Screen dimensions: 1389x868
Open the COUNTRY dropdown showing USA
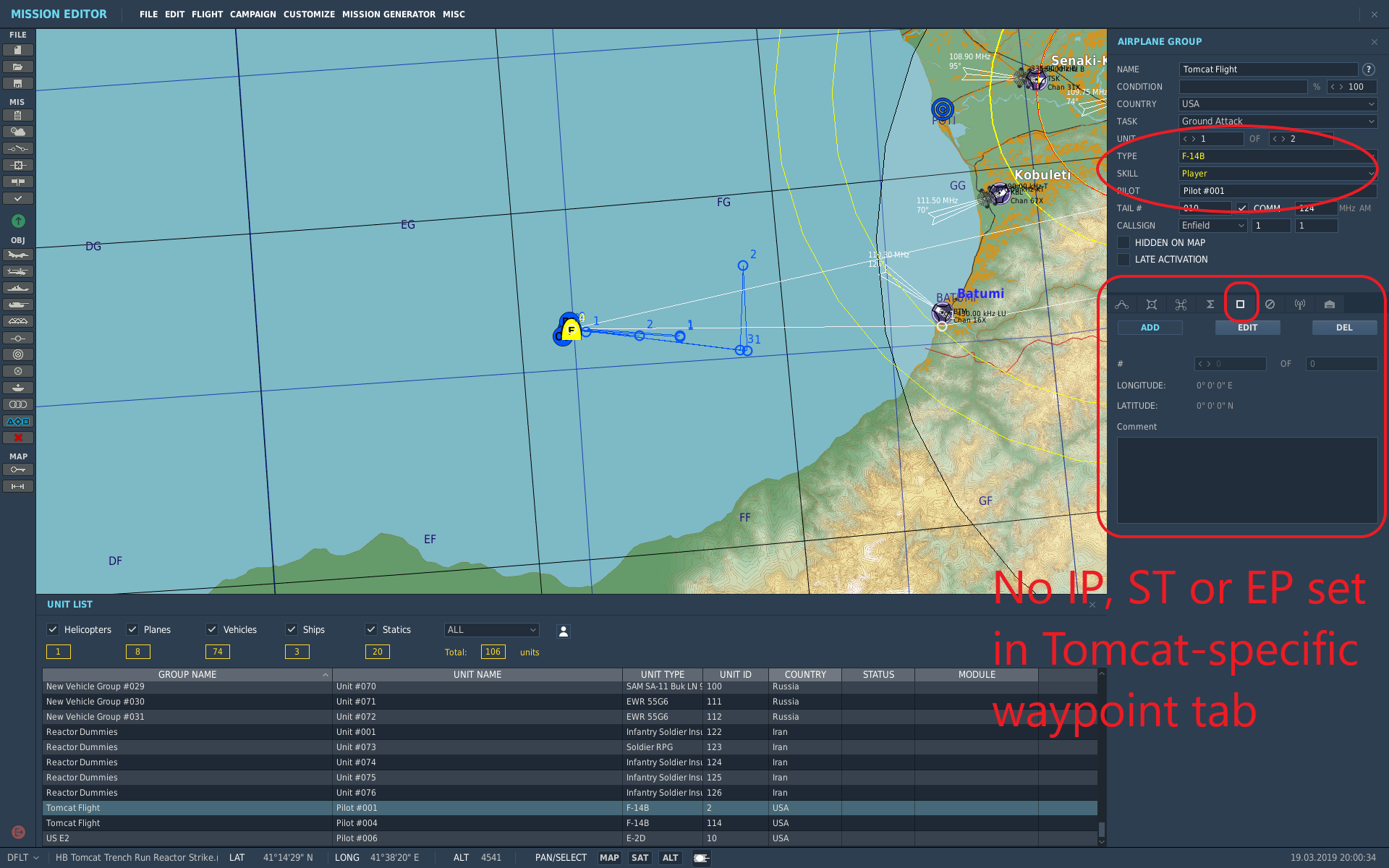click(x=1278, y=104)
